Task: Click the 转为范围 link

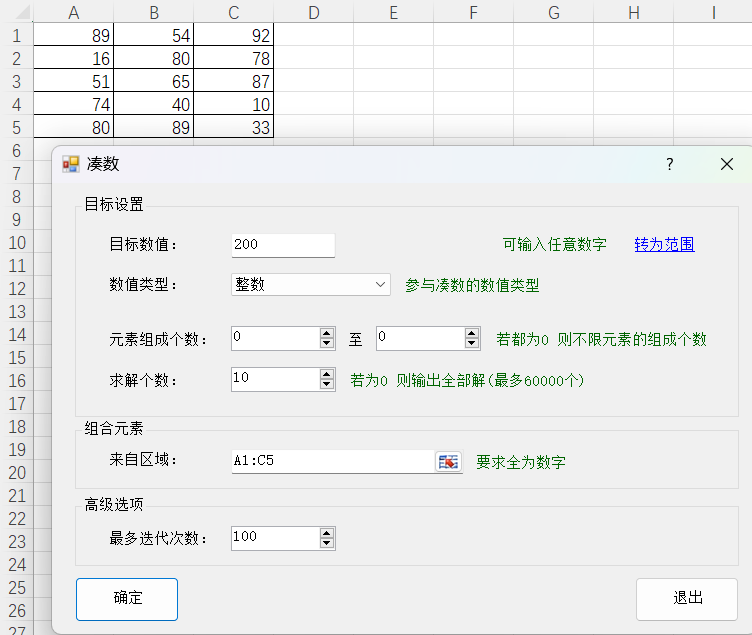Action: pos(664,244)
